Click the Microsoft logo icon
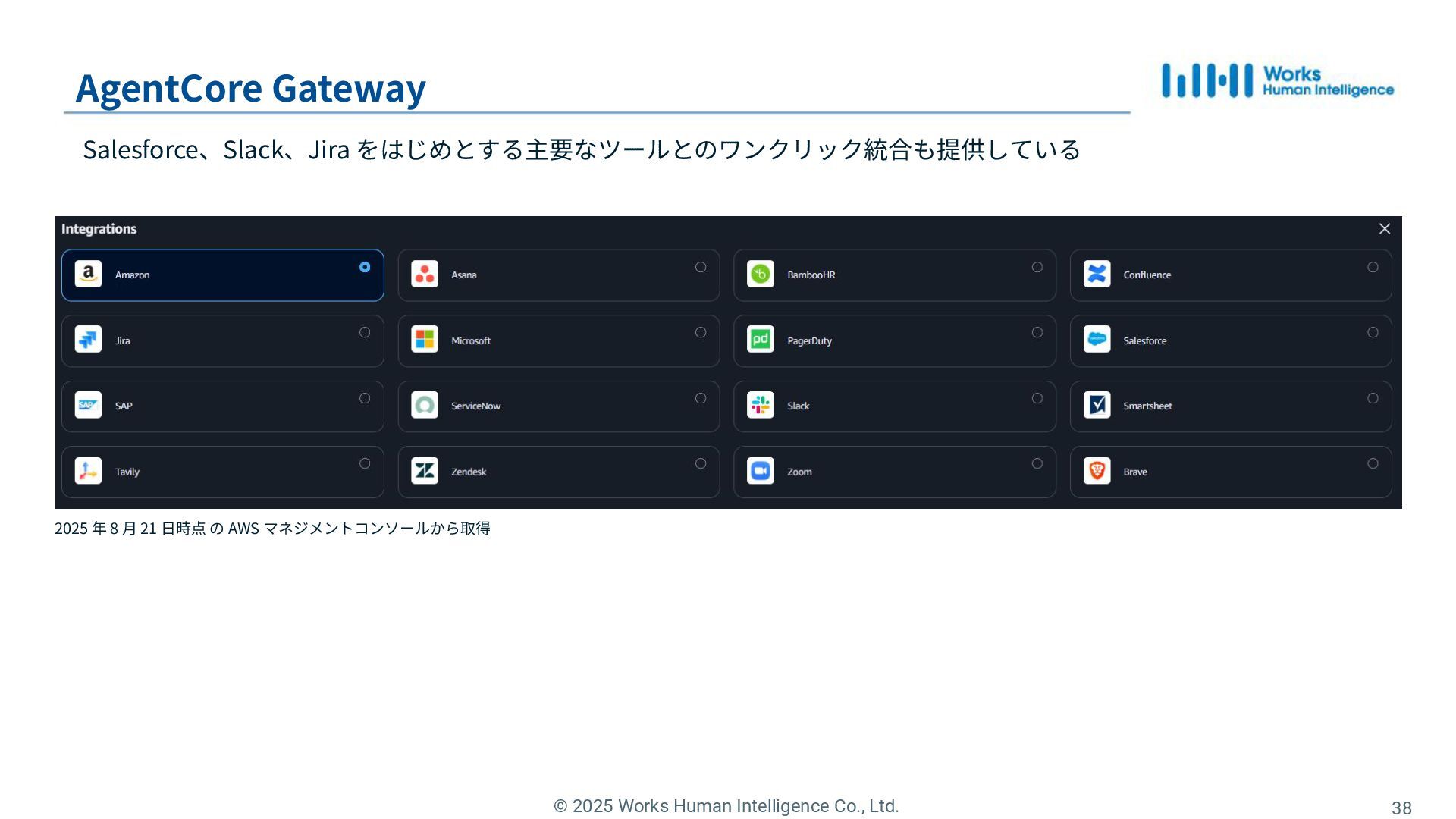1456x819 pixels. 425,339
